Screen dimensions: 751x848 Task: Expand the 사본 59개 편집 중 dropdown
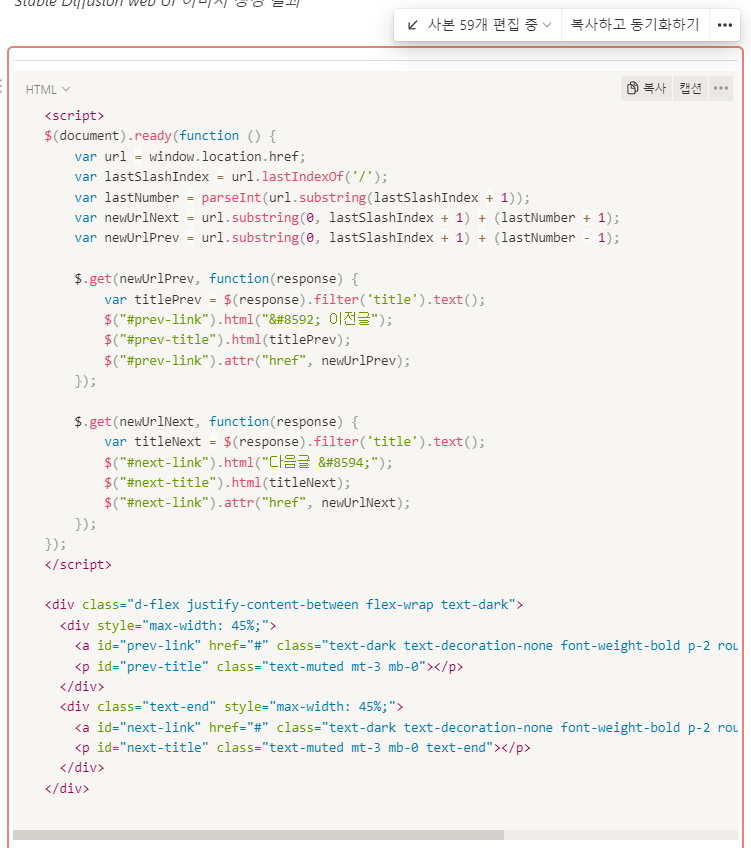[x=479, y=25]
